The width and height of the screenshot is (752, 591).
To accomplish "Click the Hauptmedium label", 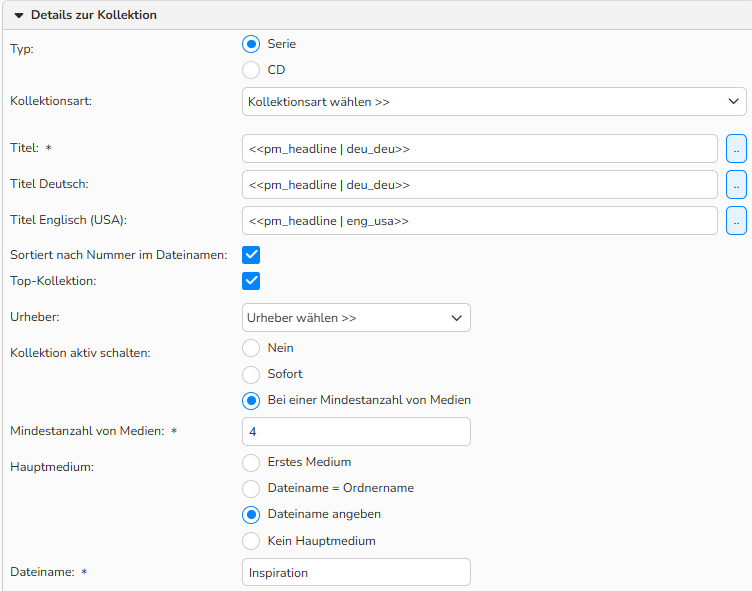I will [52, 467].
